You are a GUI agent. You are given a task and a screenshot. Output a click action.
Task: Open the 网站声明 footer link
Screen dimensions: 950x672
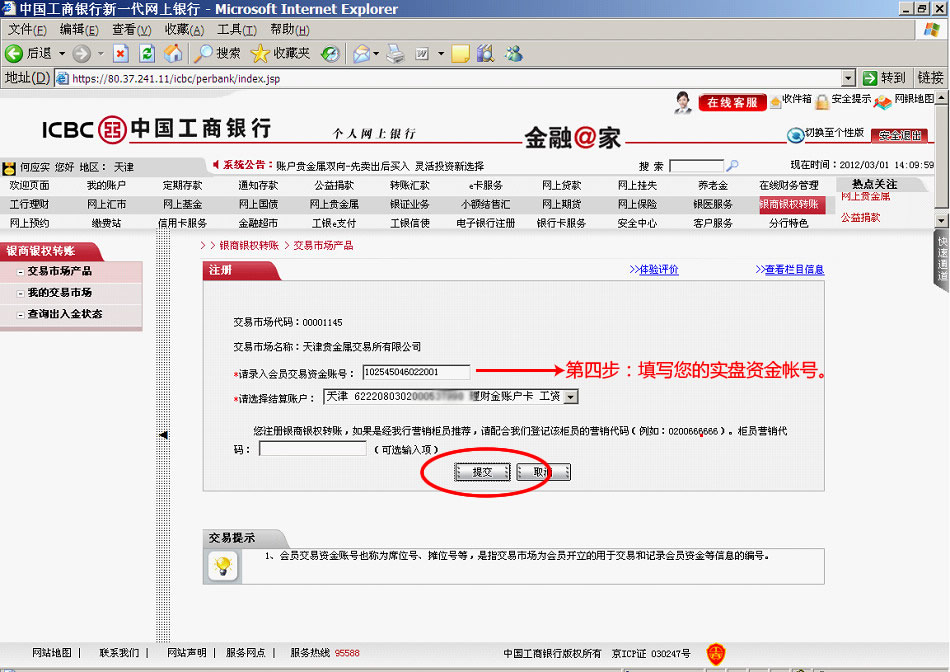pos(187,653)
